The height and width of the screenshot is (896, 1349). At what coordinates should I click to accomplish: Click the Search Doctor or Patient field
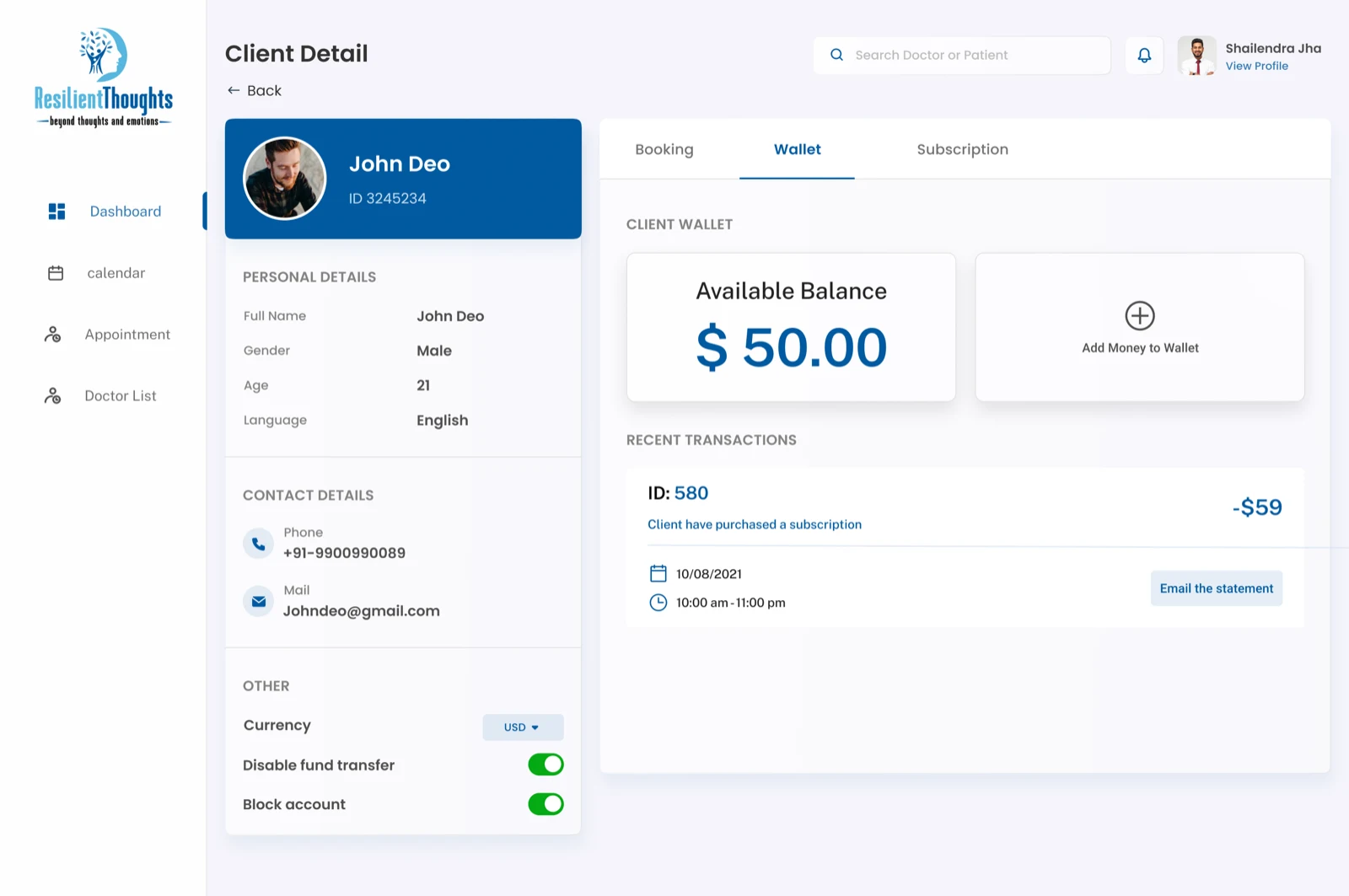pyautogui.click(x=962, y=55)
